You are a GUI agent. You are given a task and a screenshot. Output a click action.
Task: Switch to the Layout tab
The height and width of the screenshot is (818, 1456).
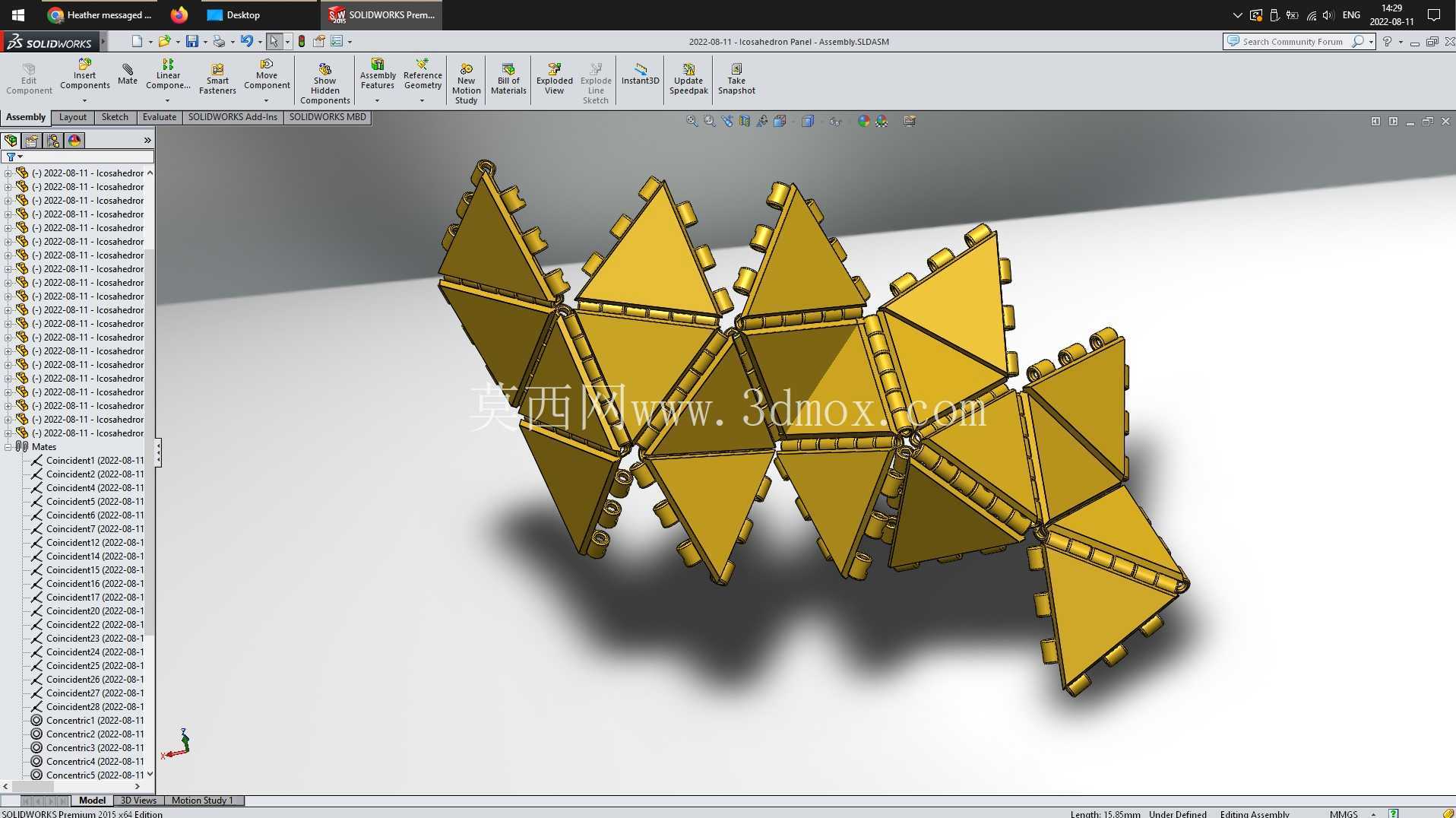[73, 117]
